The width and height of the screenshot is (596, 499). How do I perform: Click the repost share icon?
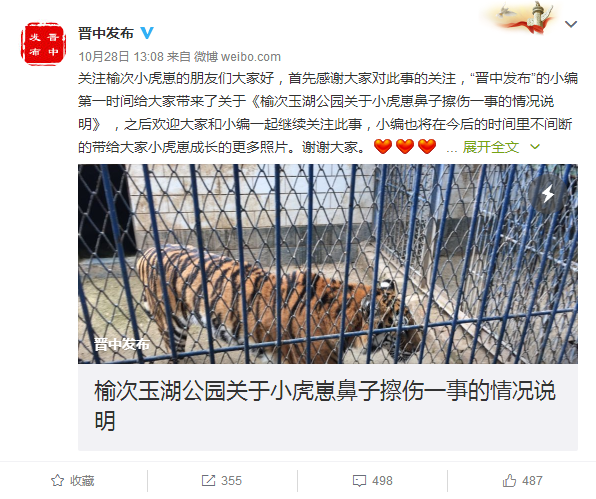(208, 481)
